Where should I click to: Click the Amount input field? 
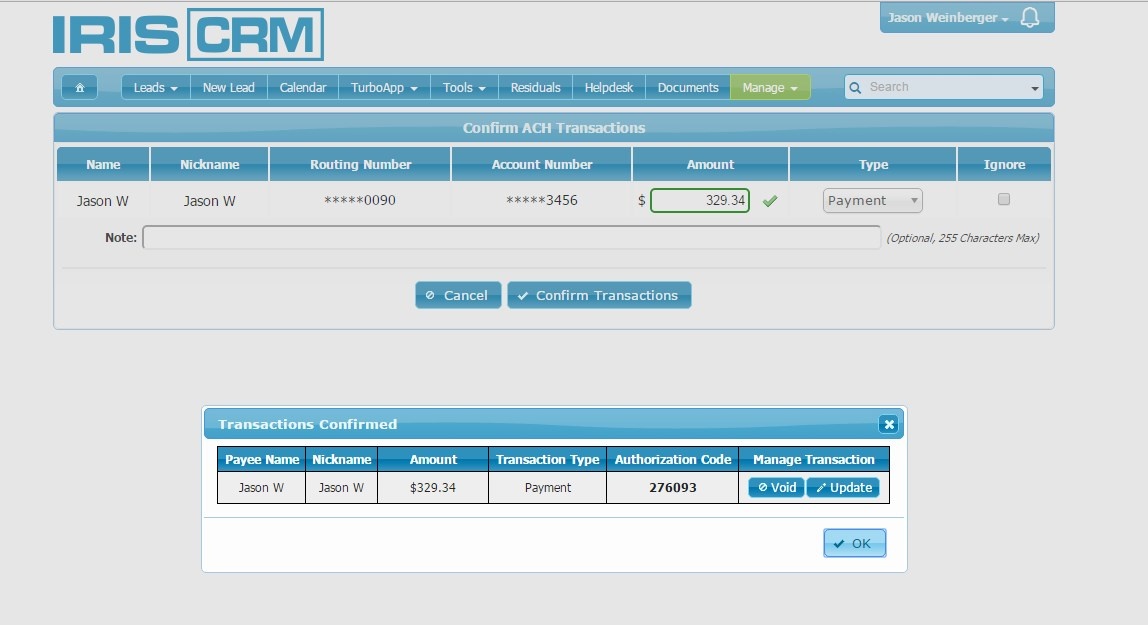click(699, 201)
